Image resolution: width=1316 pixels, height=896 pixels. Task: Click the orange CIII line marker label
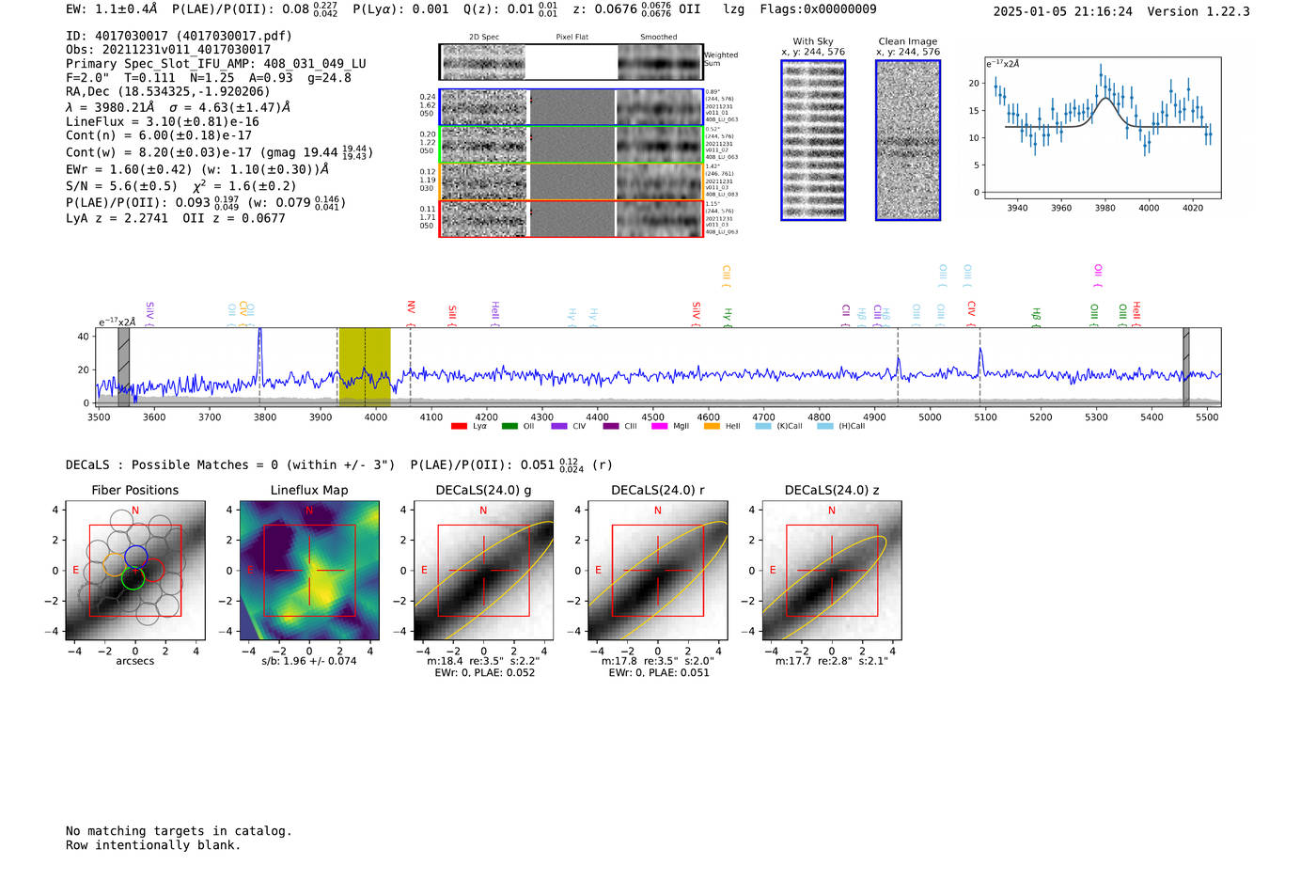point(726,275)
